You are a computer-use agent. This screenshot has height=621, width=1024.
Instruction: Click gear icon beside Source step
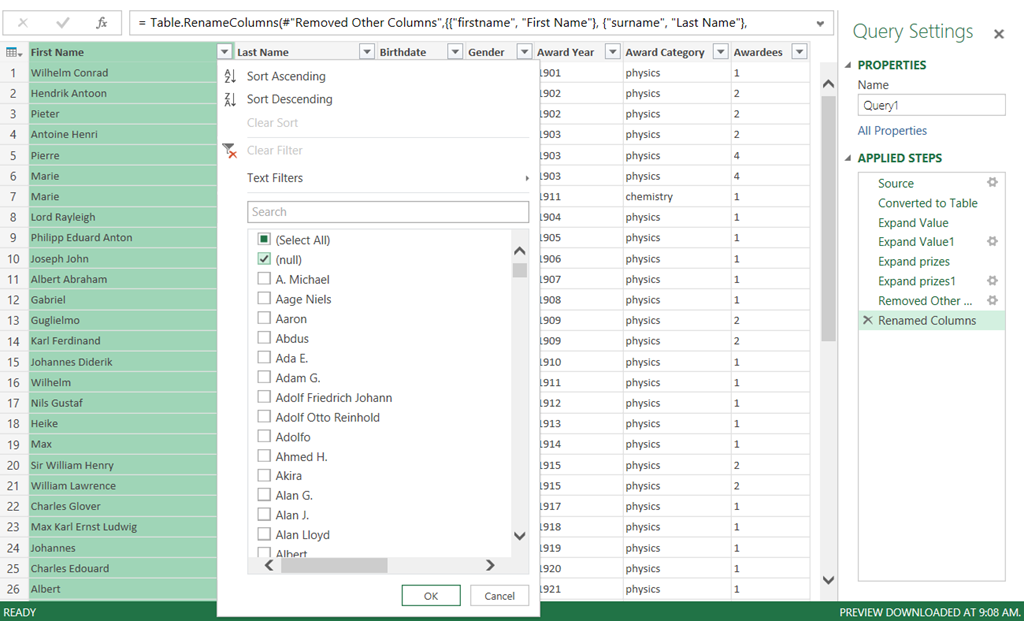click(x=992, y=183)
